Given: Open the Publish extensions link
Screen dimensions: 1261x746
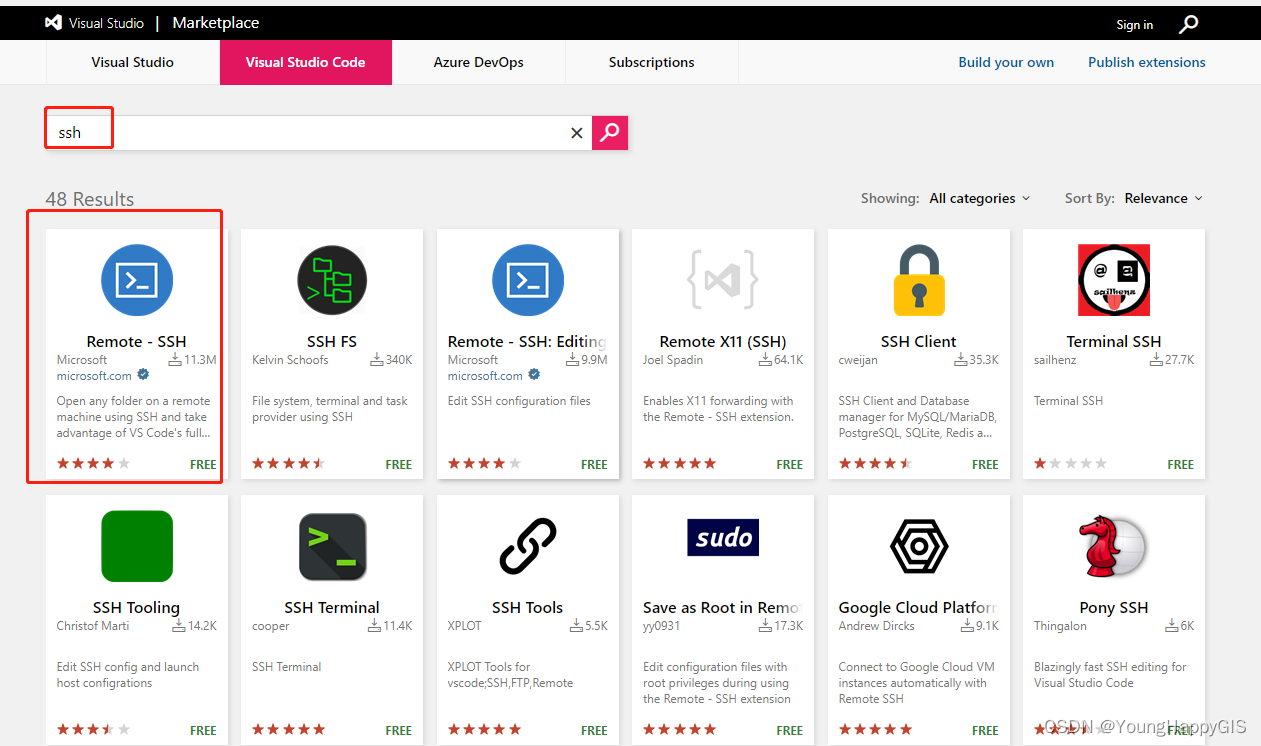Looking at the screenshot, I should click(1147, 62).
